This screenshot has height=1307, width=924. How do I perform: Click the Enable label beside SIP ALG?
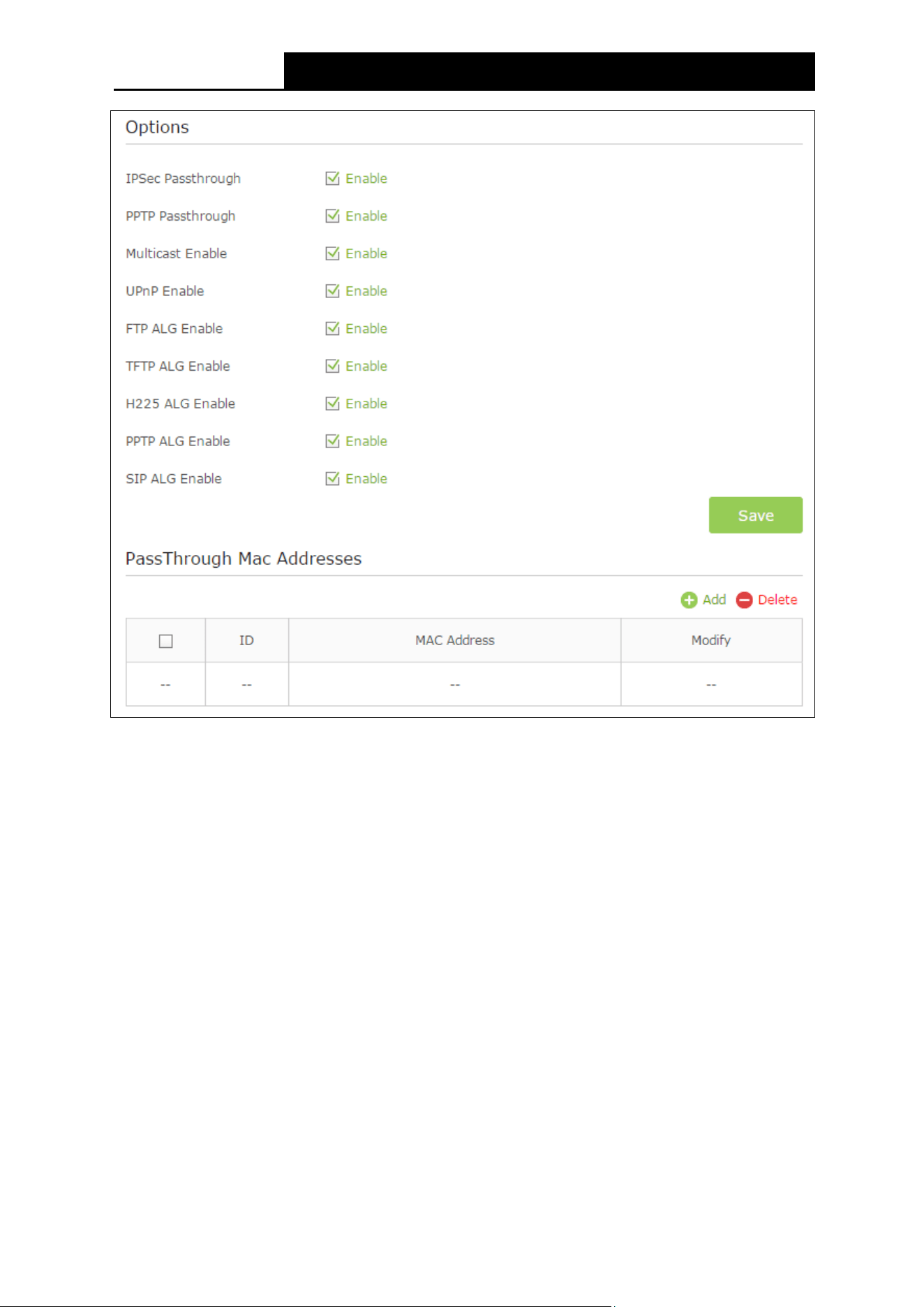366,479
